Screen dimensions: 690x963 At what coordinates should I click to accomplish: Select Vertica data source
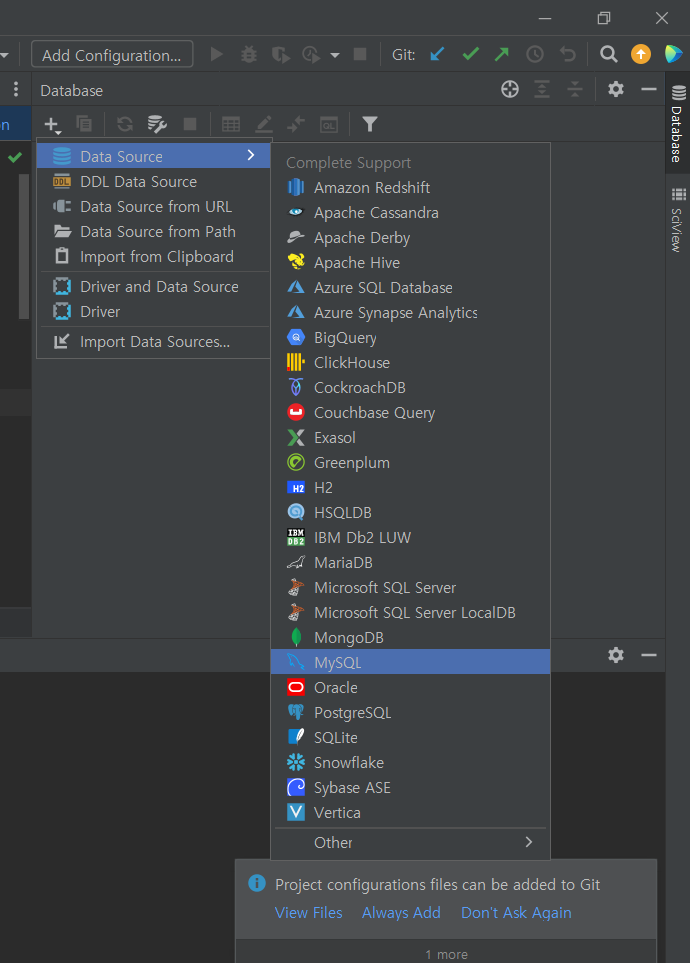(410, 813)
